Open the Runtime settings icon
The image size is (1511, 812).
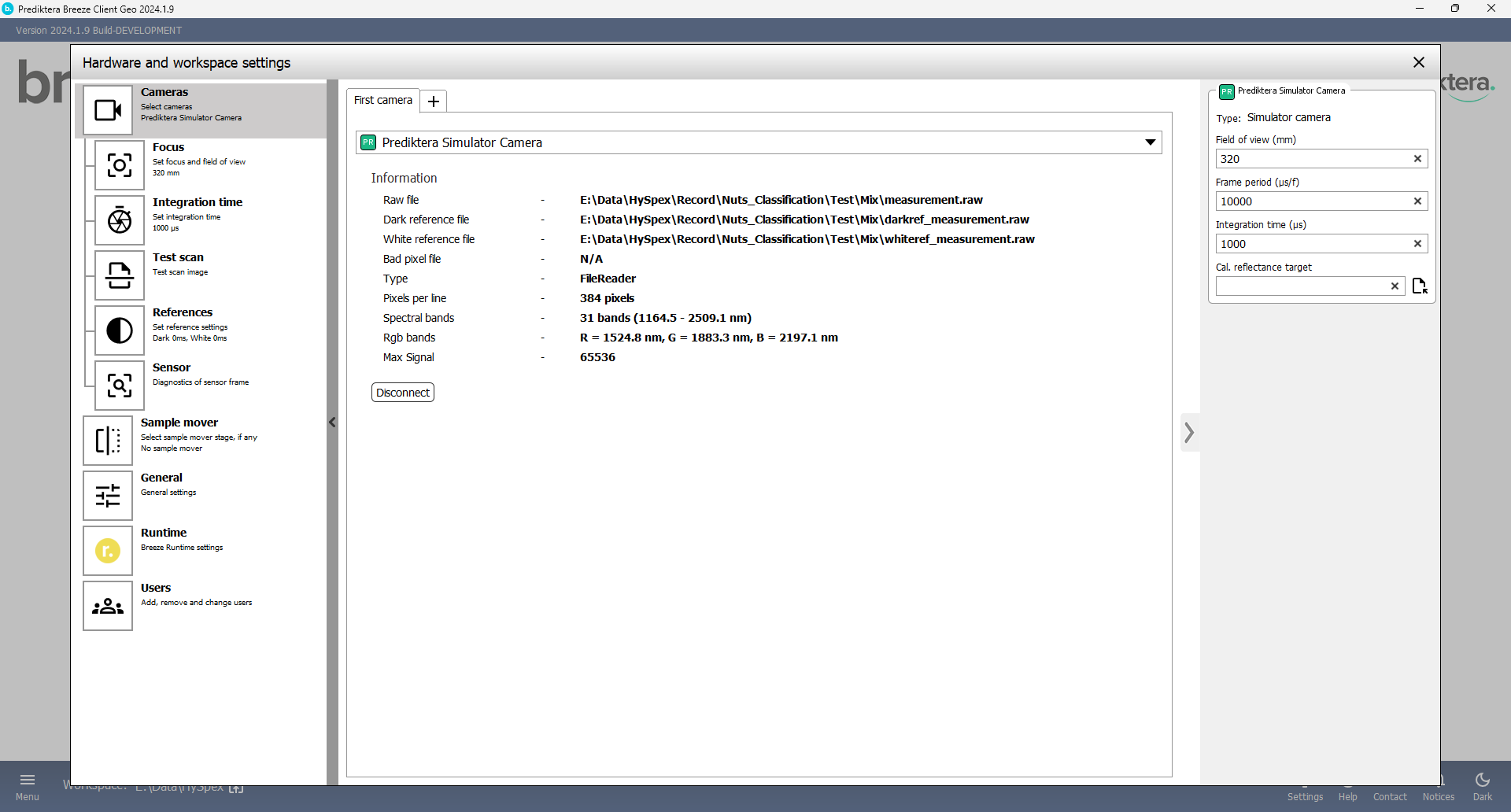[x=108, y=551]
